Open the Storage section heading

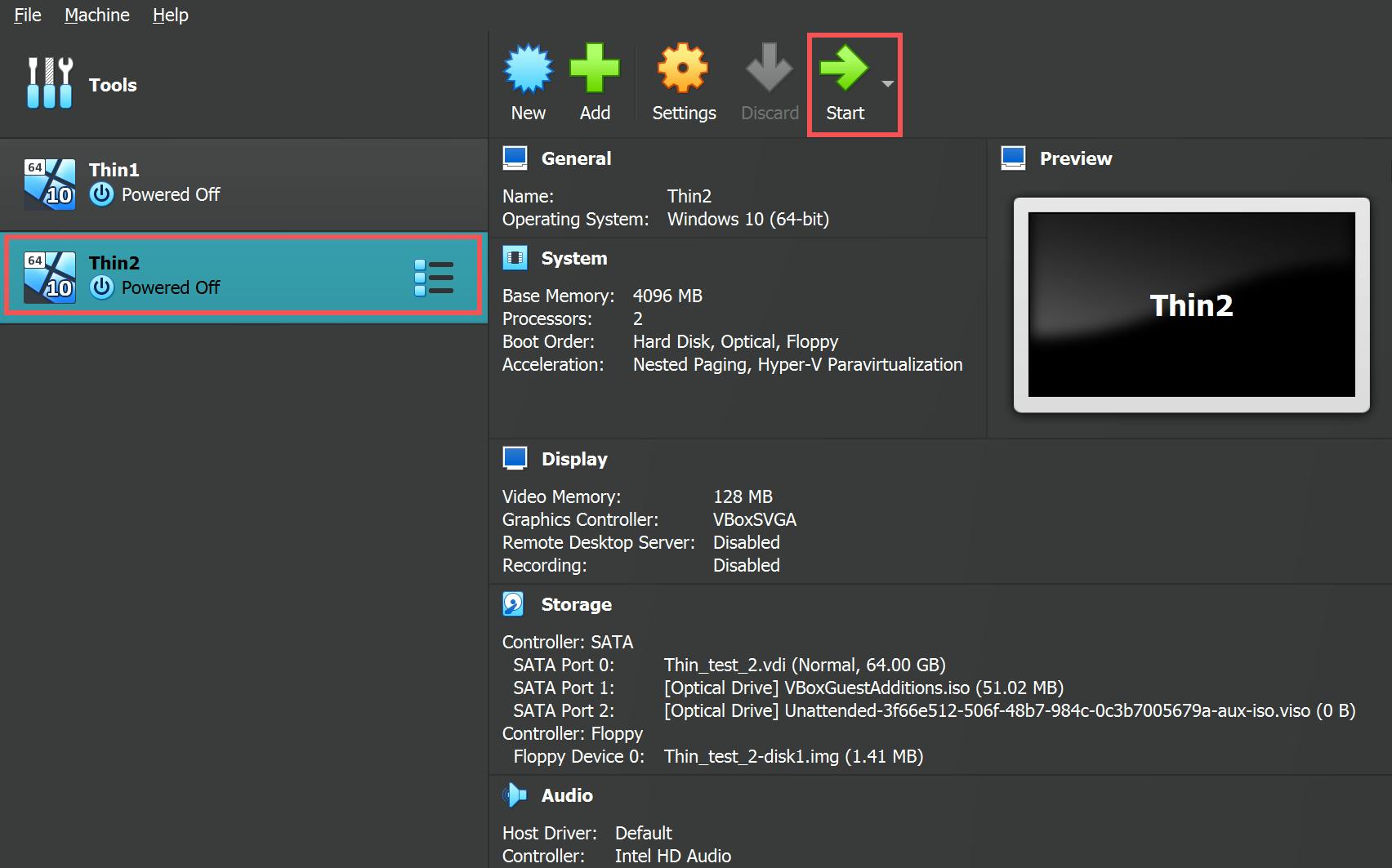point(577,604)
